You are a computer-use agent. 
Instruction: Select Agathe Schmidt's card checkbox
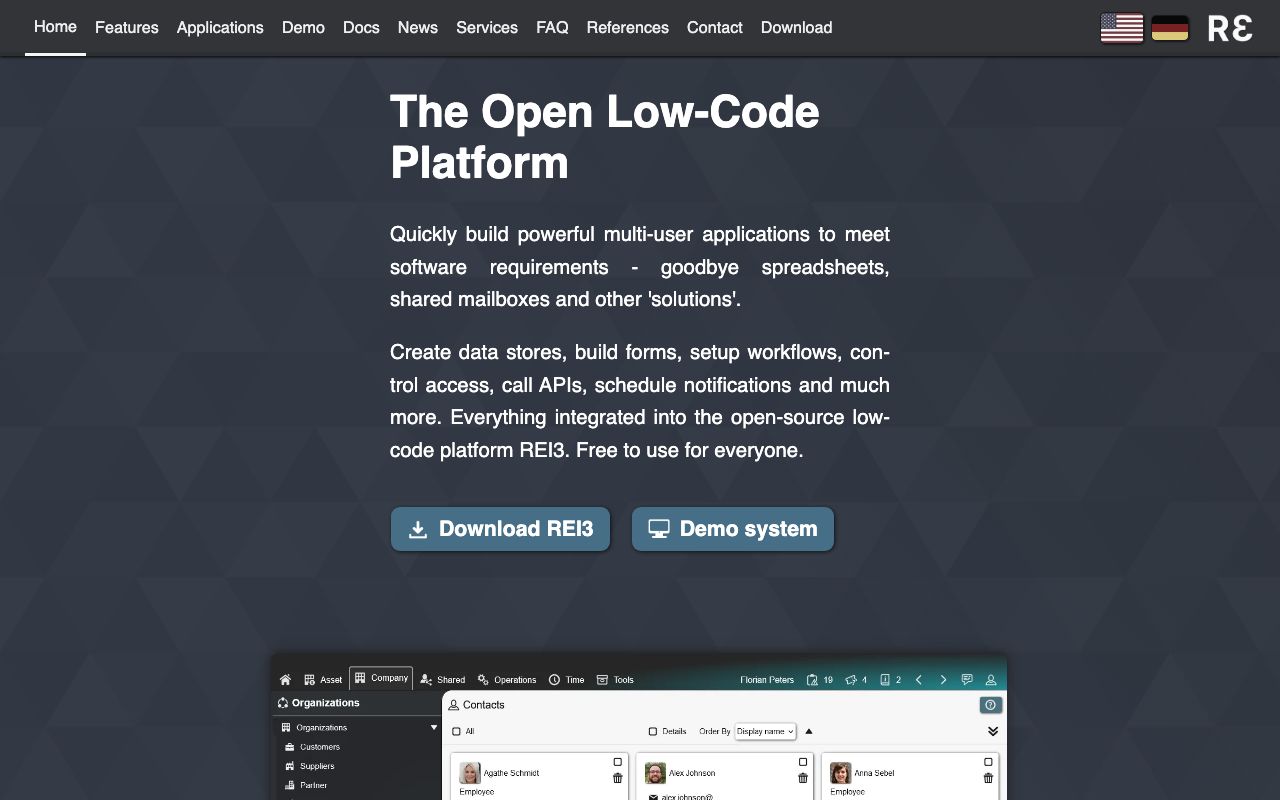click(x=617, y=762)
